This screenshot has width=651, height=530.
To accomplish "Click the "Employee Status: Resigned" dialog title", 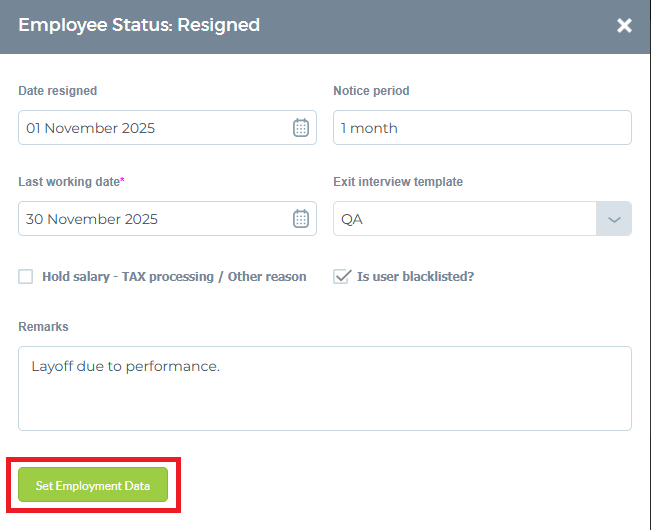I will tap(139, 25).
